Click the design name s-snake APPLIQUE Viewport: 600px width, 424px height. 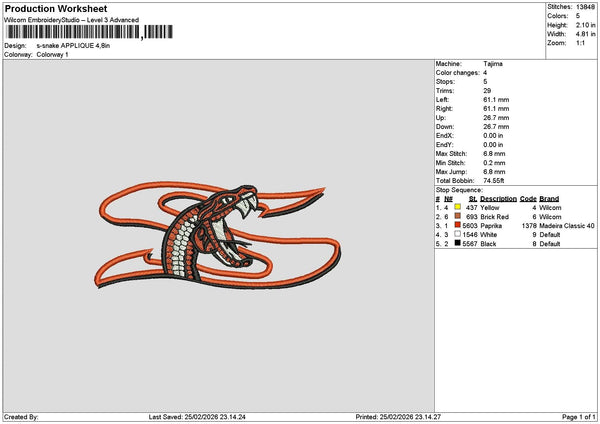click(x=73, y=45)
